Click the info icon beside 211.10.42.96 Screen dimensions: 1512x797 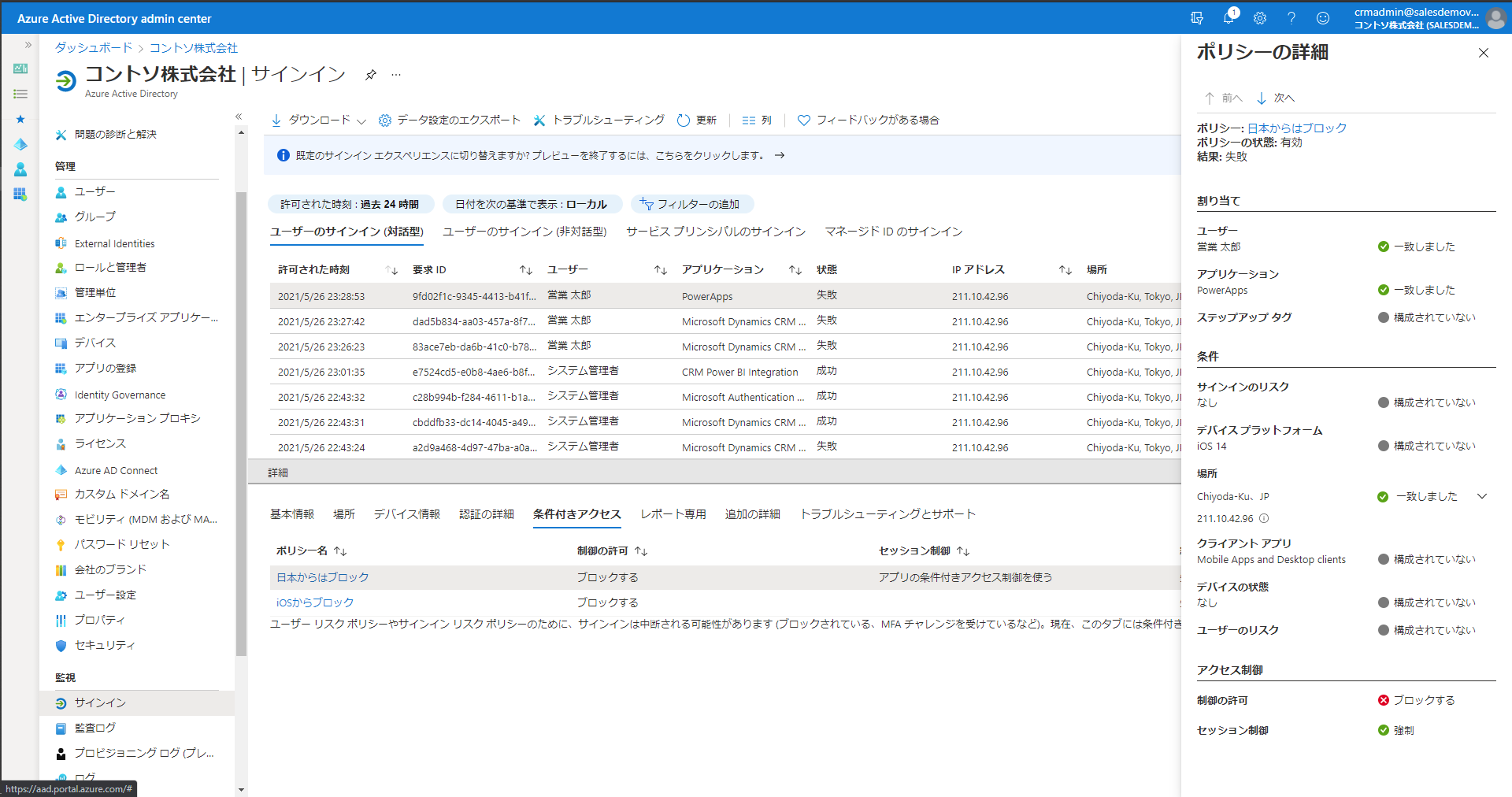(x=1264, y=518)
